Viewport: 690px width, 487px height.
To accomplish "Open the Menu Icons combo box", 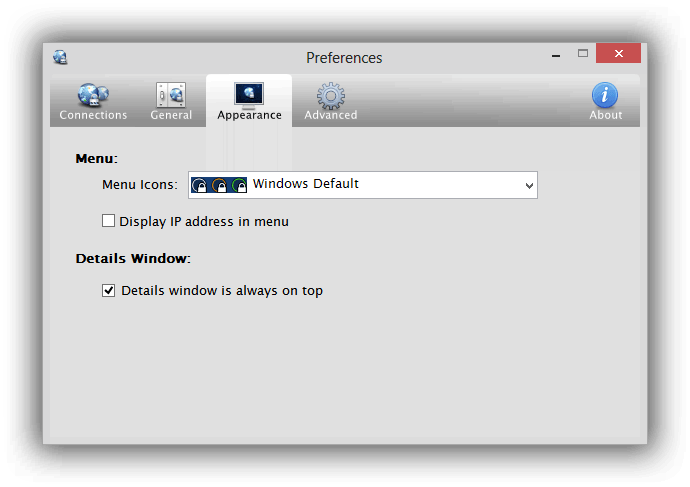I will click(363, 185).
